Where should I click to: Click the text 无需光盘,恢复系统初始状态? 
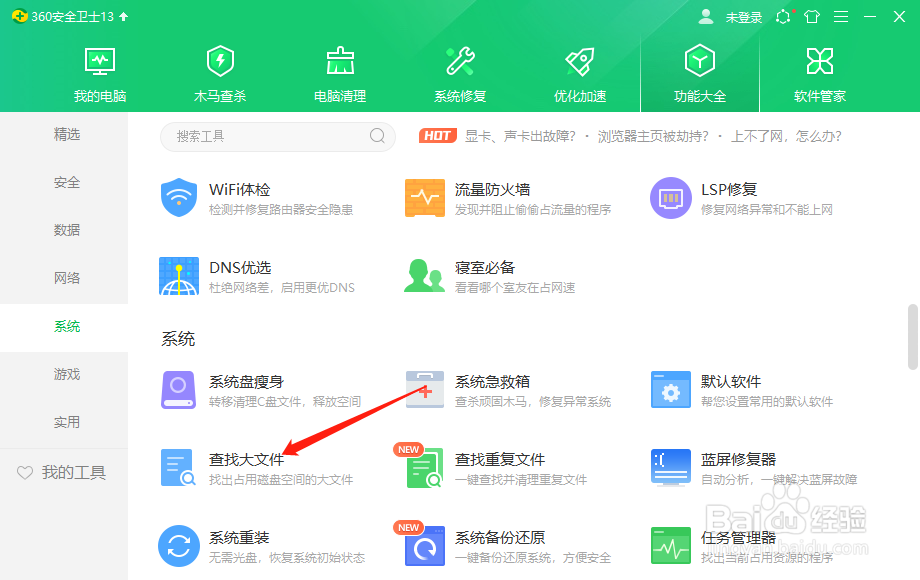click(x=287, y=558)
